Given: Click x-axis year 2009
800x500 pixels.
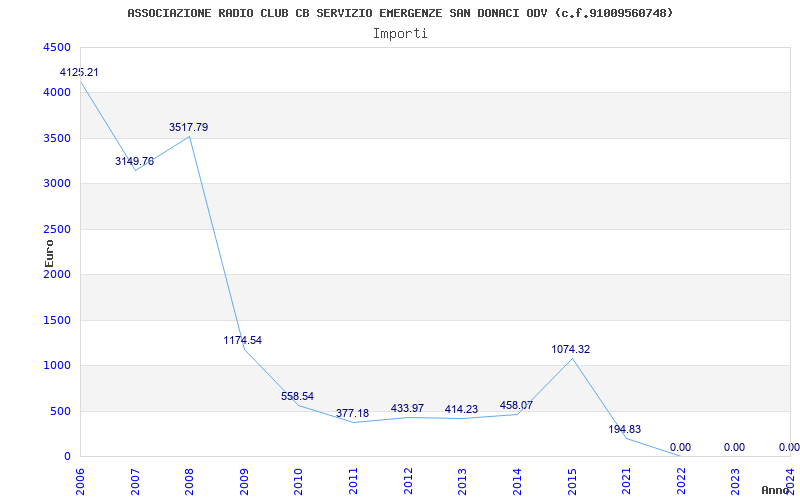Looking at the screenshot, I should [x=244, y=481].
